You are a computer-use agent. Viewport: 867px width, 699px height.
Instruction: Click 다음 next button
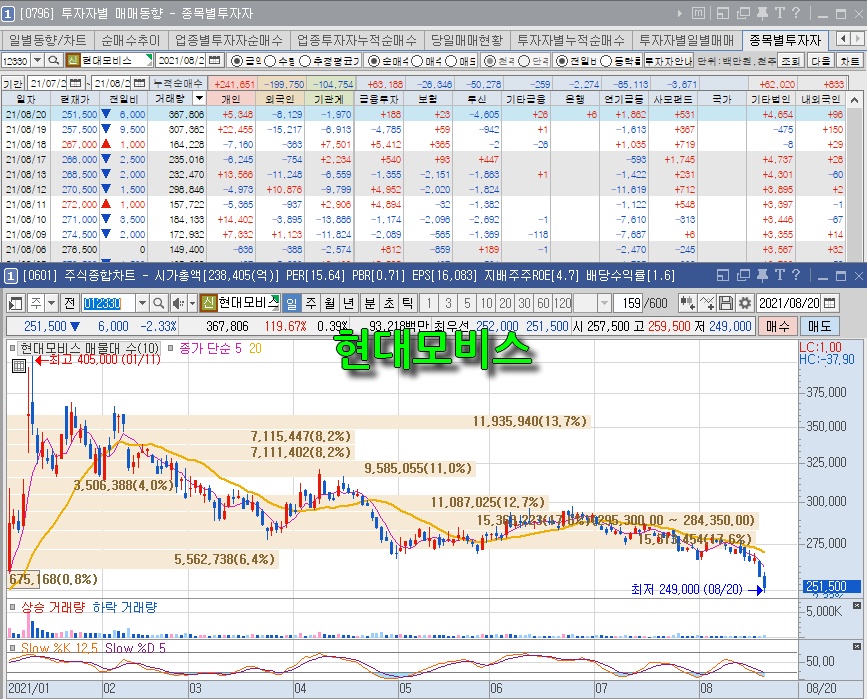coord(821,61)
